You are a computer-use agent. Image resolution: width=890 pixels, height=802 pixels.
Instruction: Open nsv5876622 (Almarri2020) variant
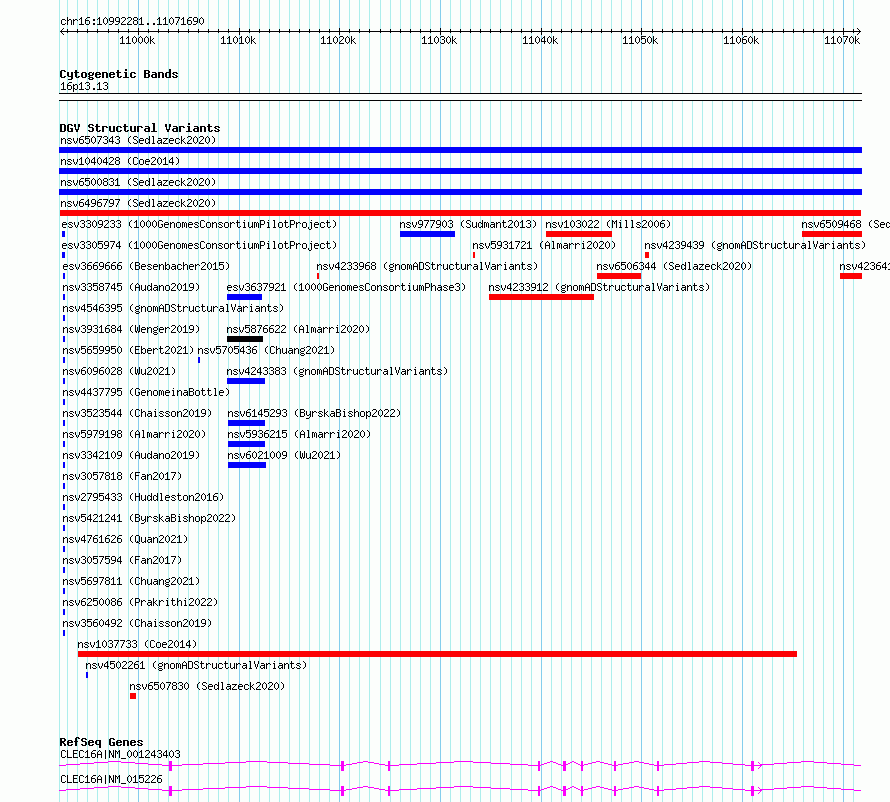point(298,329)
